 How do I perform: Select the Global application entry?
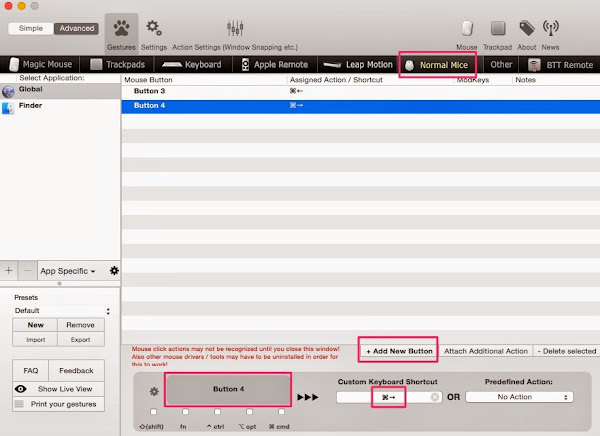pyautogui.click(x=60, y=91)
